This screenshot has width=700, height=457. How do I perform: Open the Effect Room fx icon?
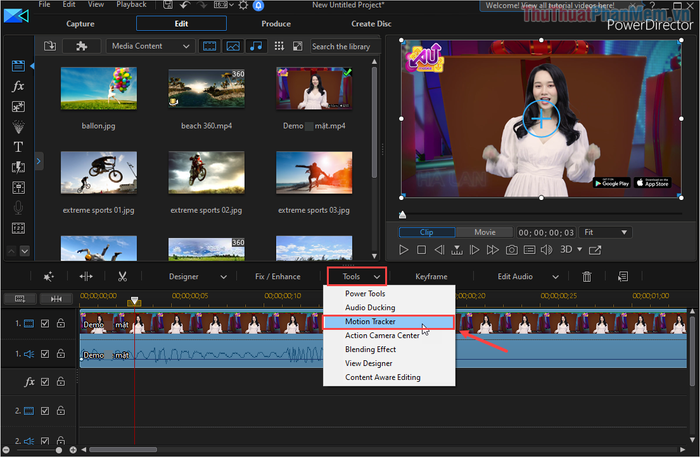pos(18,86)
